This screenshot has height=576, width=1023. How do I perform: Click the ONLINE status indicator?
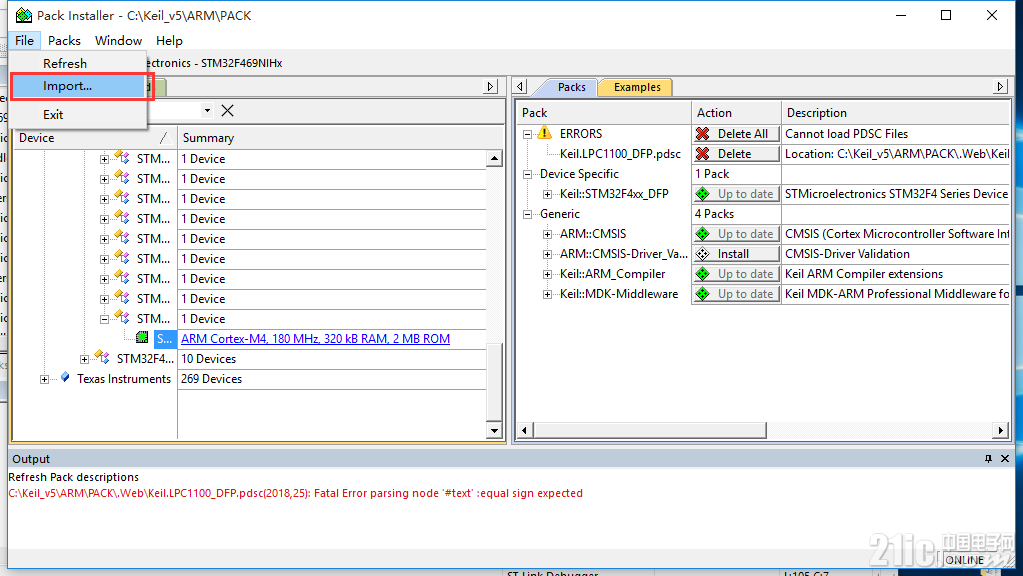(964, 560)
